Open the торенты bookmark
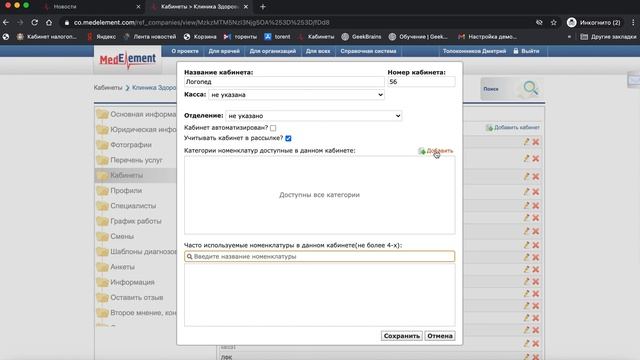 (240, 37)
